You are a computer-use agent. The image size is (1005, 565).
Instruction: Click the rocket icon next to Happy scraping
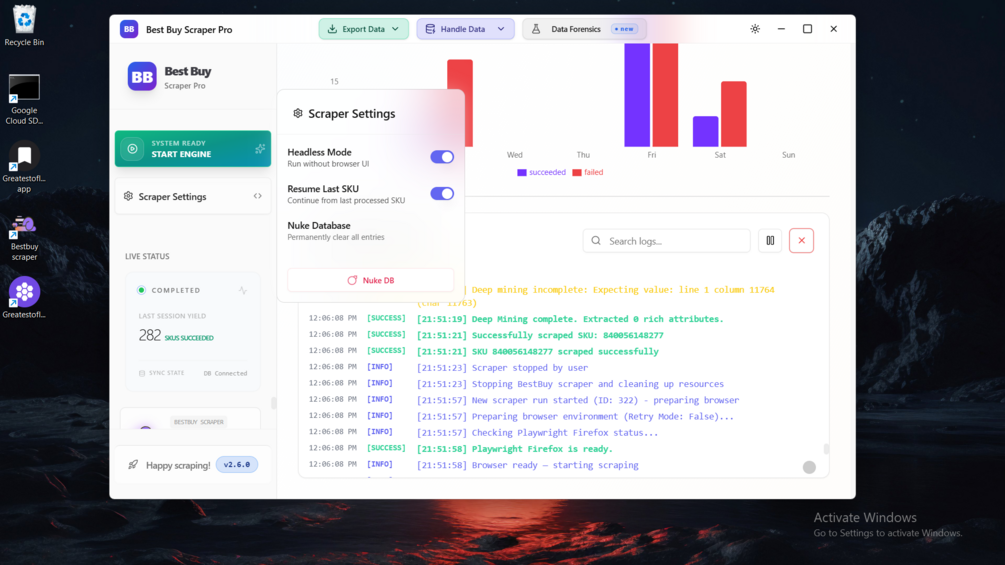(x=133, y=464)
